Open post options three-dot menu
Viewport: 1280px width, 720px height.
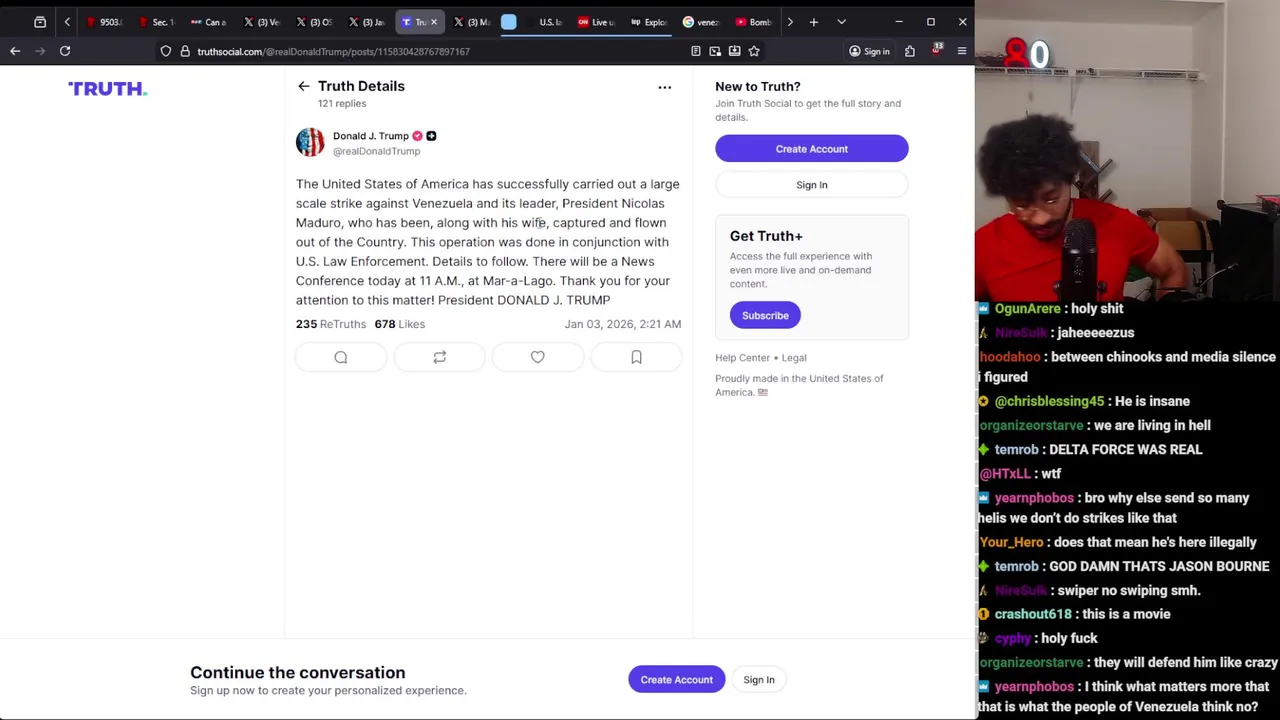click(x=665, y=87)
